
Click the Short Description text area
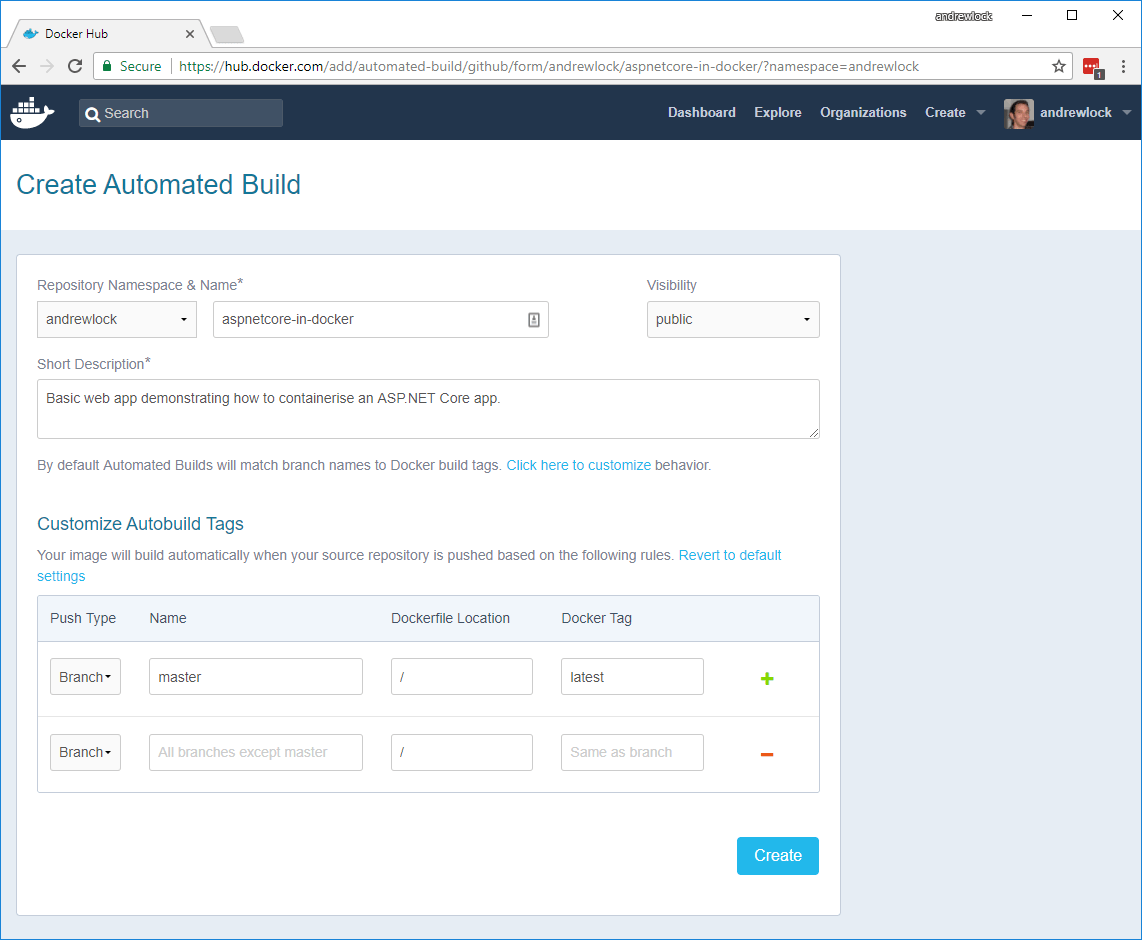[428, 409]
